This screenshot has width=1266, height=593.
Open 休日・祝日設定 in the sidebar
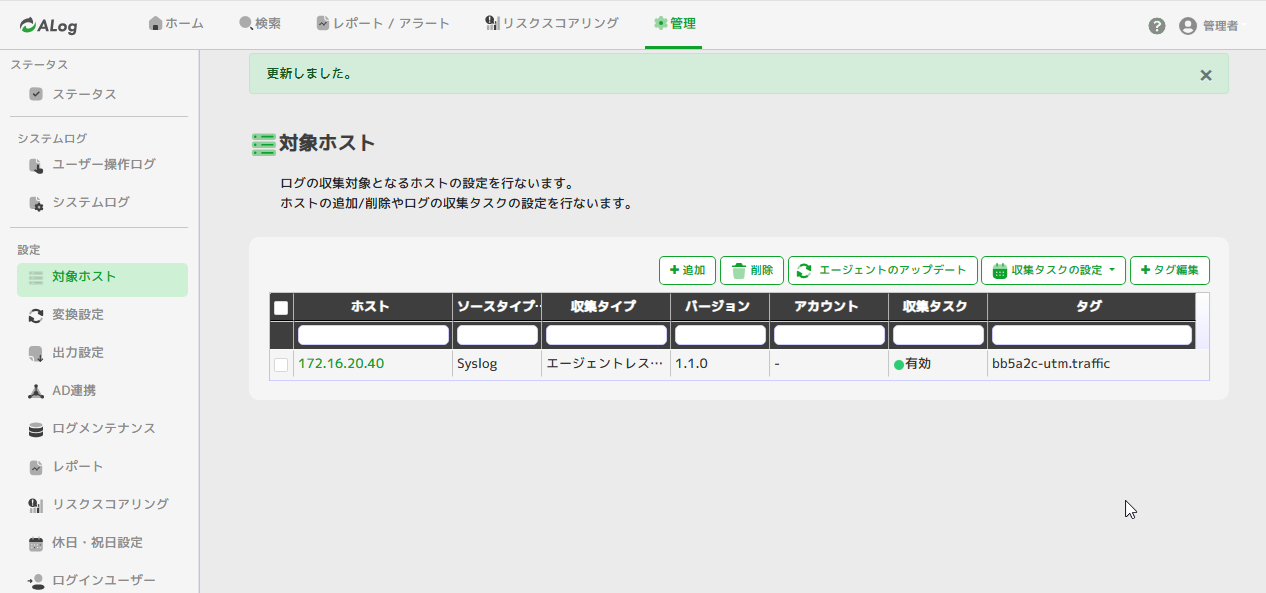(x=102, y=542)
